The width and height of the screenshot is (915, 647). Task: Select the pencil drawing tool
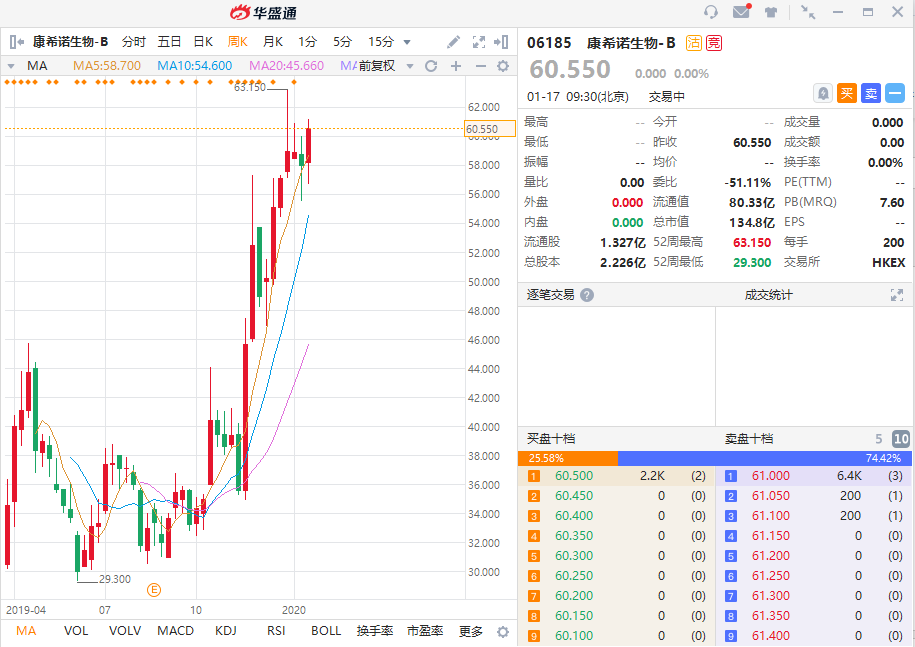(x=453, y=42)
